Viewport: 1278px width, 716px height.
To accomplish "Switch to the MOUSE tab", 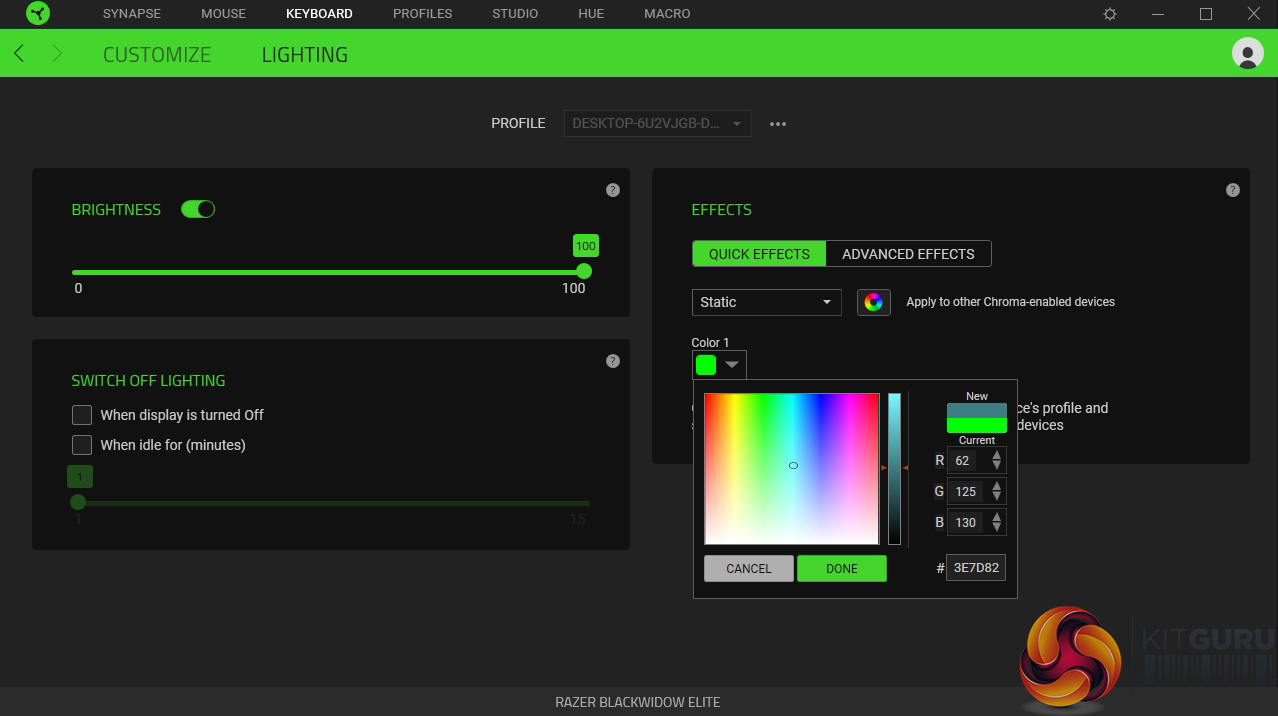I will pyautogui.click(x=223, y=14).
